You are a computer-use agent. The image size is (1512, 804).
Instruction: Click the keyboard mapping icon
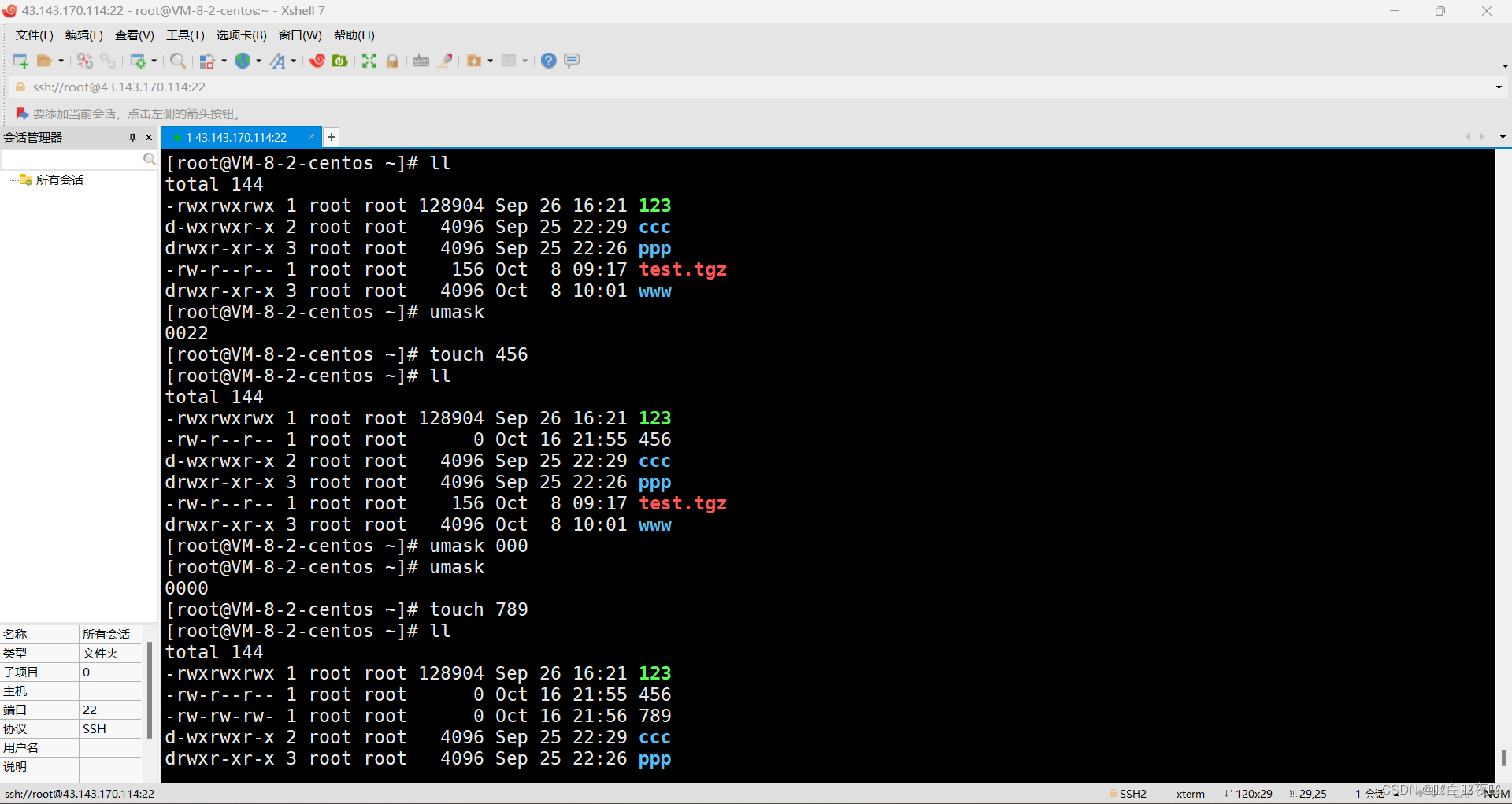[421, 61]
